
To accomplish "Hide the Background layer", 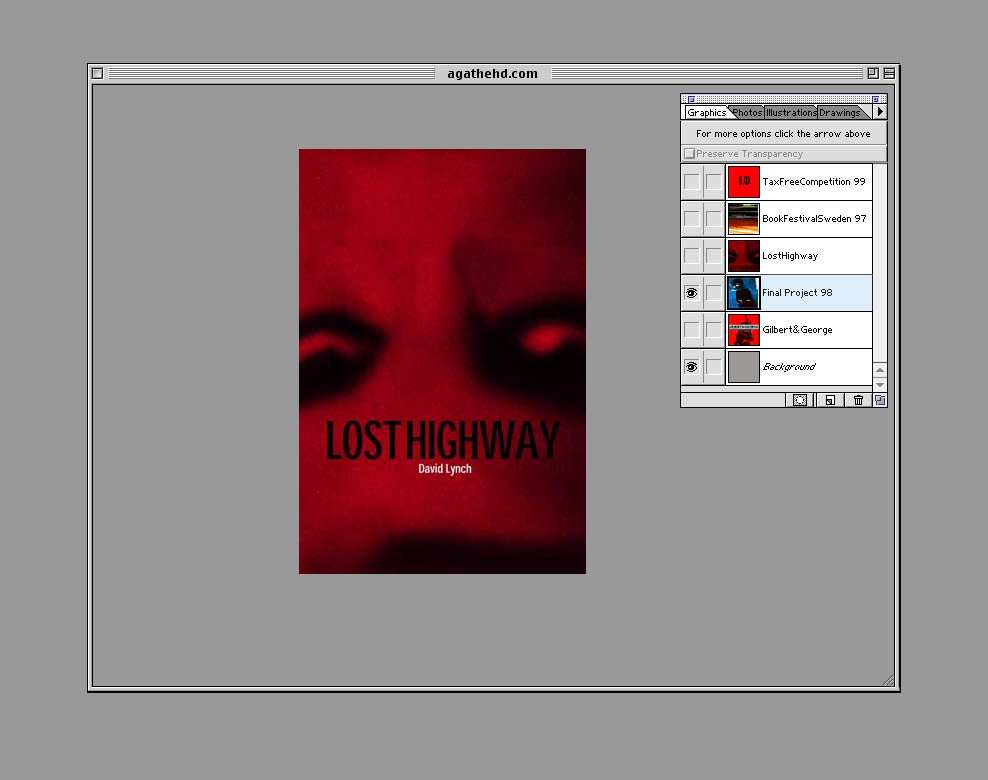I will click(x=692, y=367).
